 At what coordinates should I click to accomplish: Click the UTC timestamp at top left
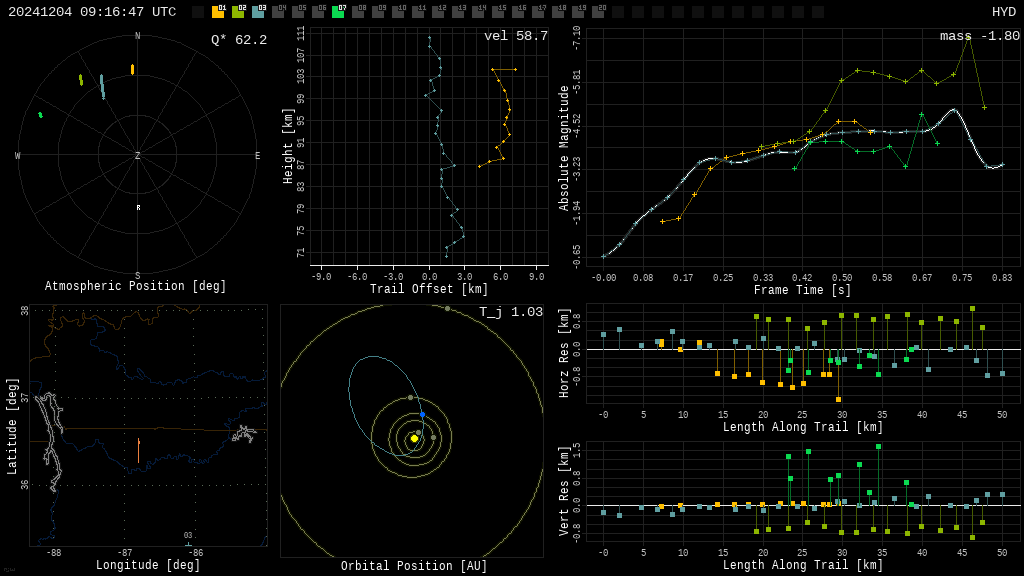pos(92,12)
